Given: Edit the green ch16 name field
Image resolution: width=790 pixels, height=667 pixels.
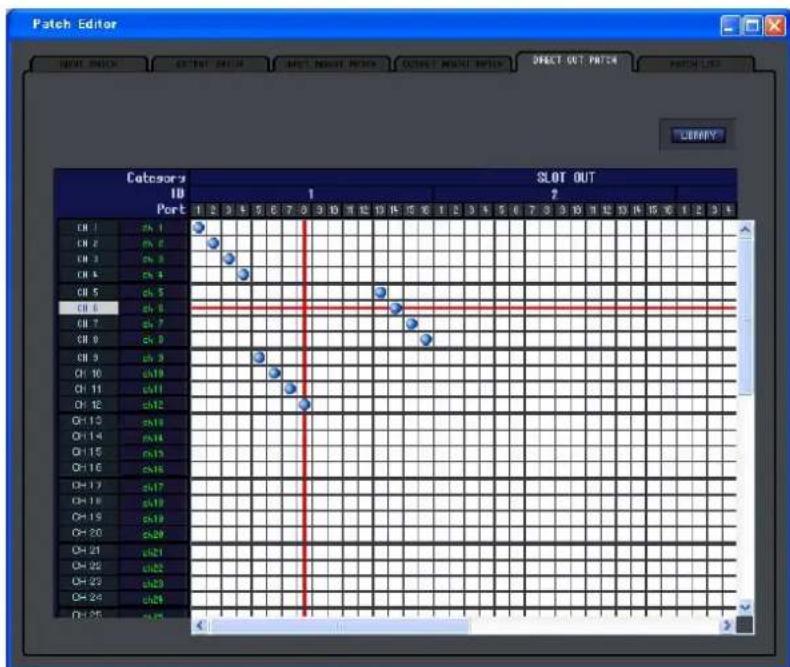Looking at the screenshot, I should point(153,469).
